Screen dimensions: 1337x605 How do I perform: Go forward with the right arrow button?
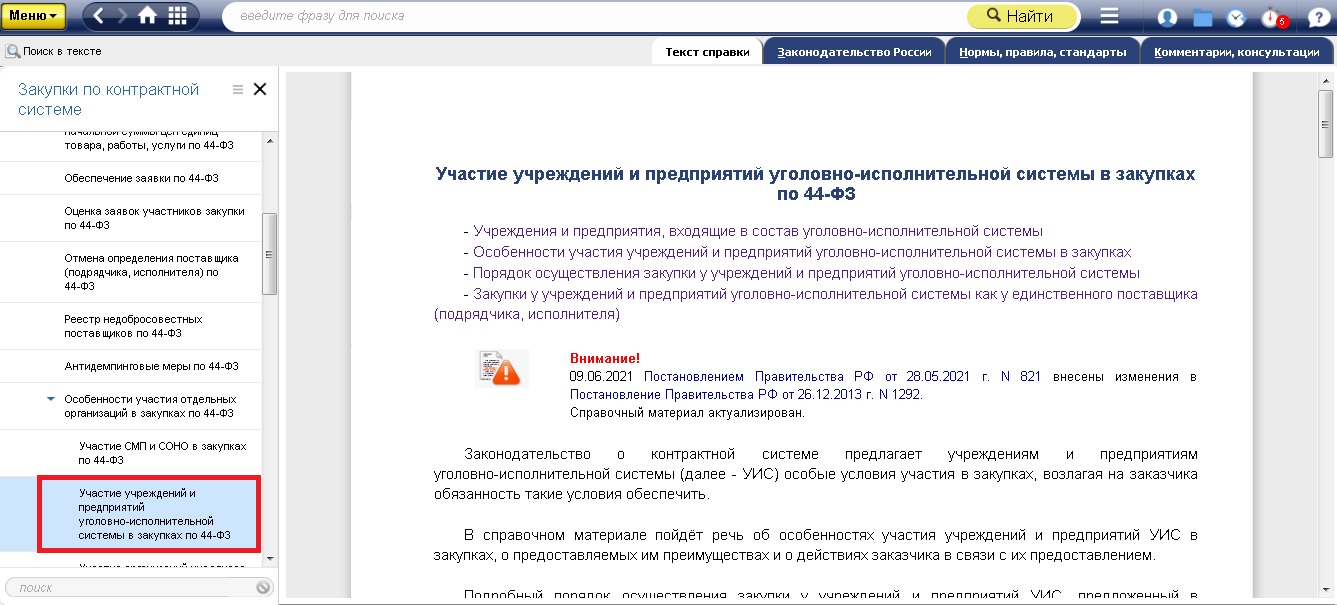coord(123,16)
